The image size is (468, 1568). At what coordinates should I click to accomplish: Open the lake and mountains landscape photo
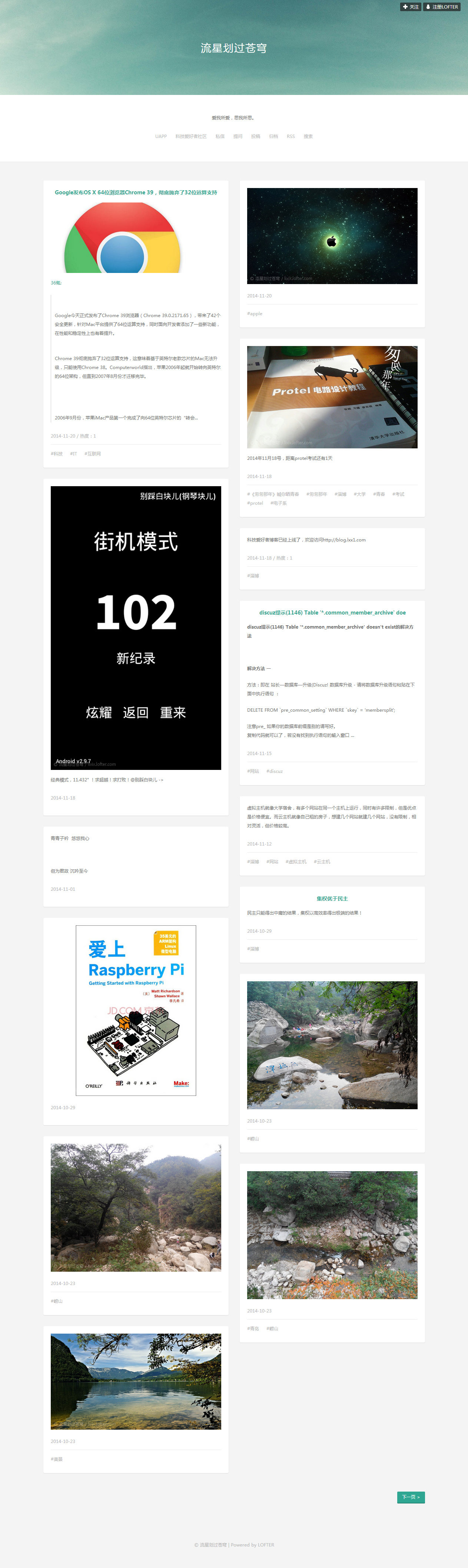click(x=136, y=1382)
